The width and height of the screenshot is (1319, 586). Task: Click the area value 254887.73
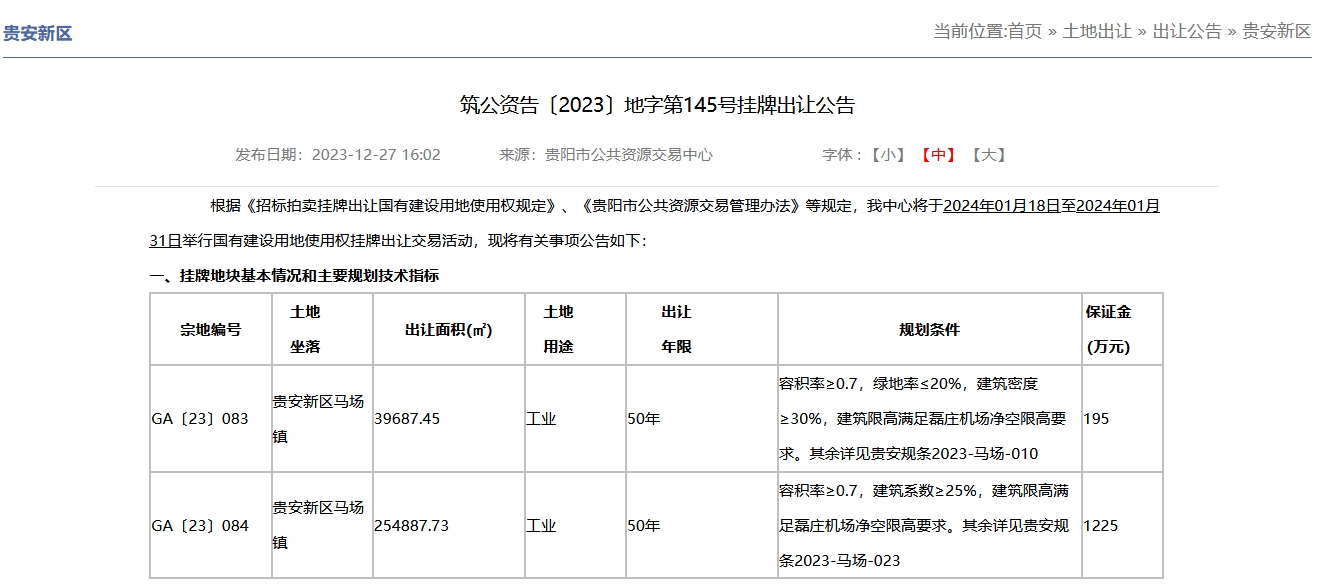tap(411, 526)
